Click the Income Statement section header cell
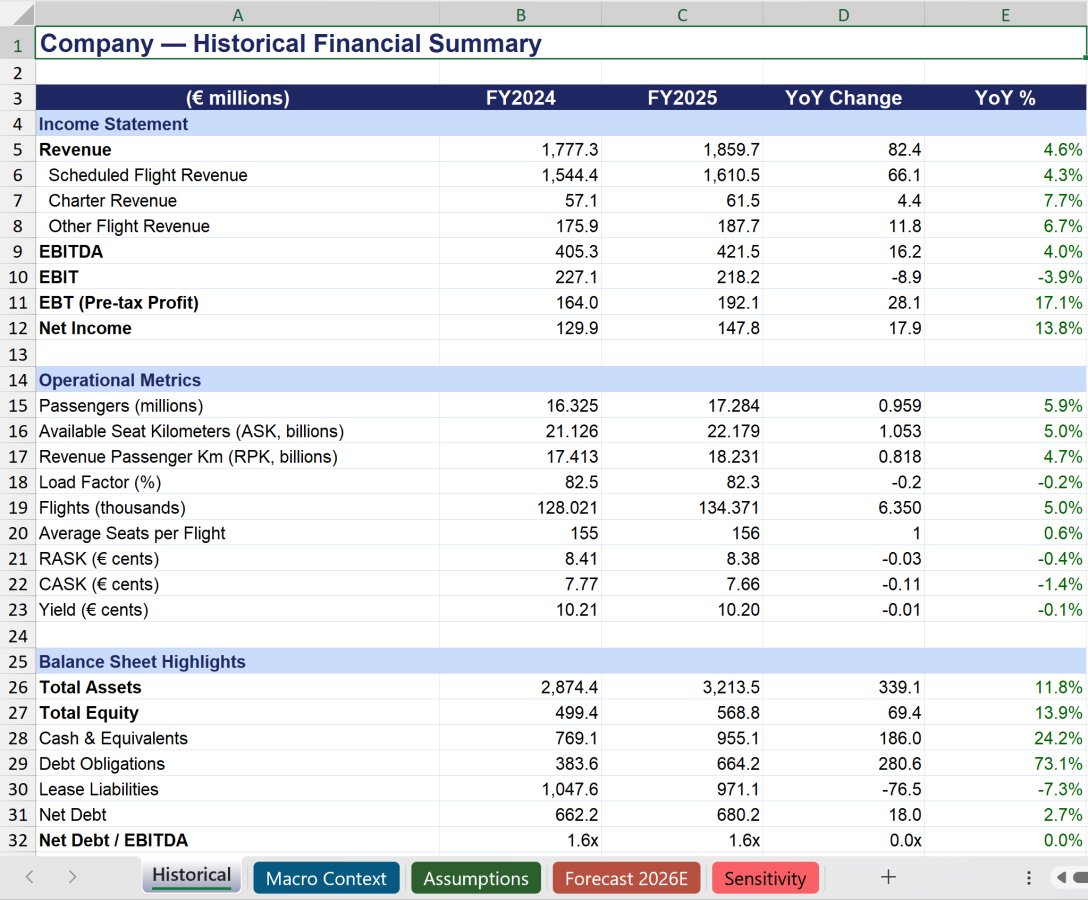The width and height of the screenshot is (1088, 900). tap(237, 124)
